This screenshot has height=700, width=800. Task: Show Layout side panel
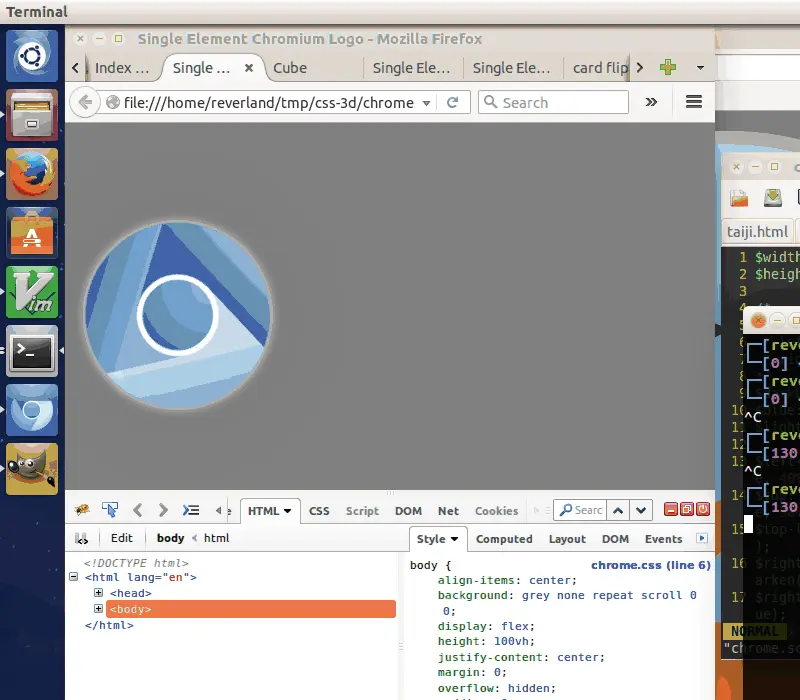coord(567,539)
